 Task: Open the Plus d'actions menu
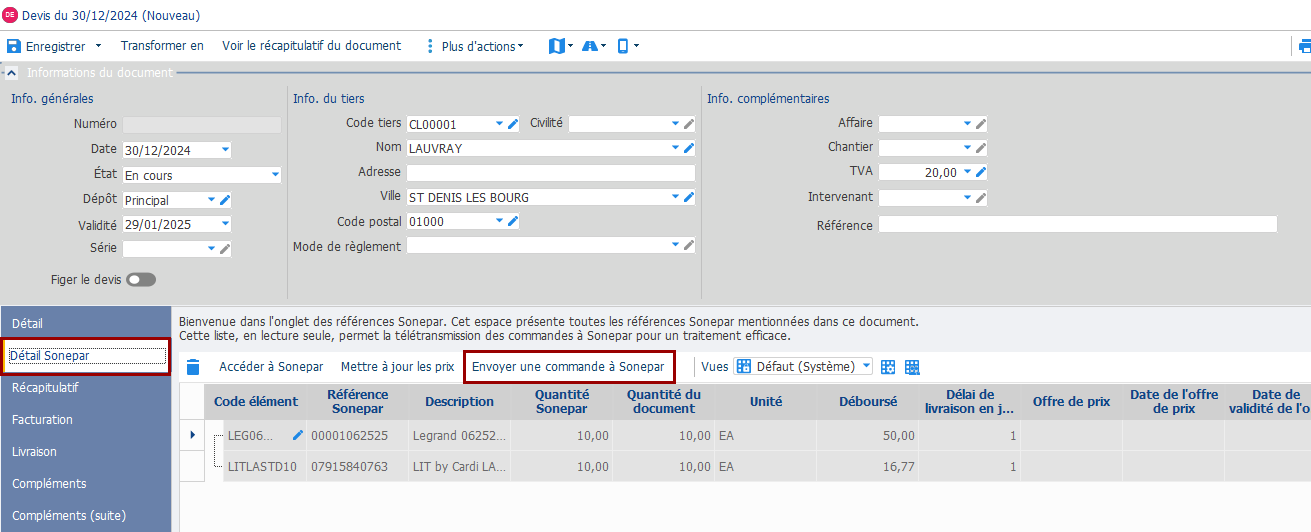click(x=482, y=46)
